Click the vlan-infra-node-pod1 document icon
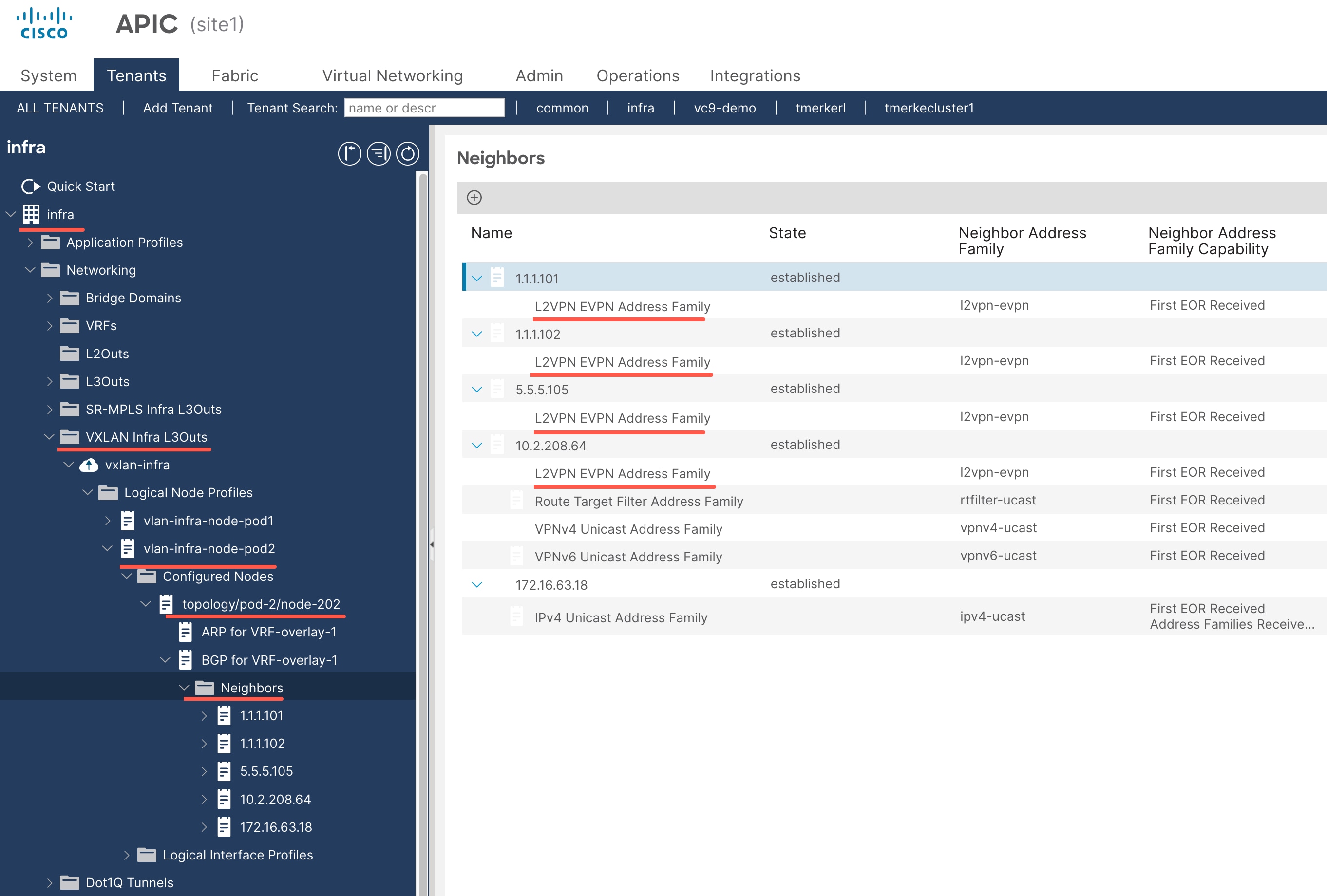The height and width of the screenshot is (896, 1327). click(x=127, y=521)
